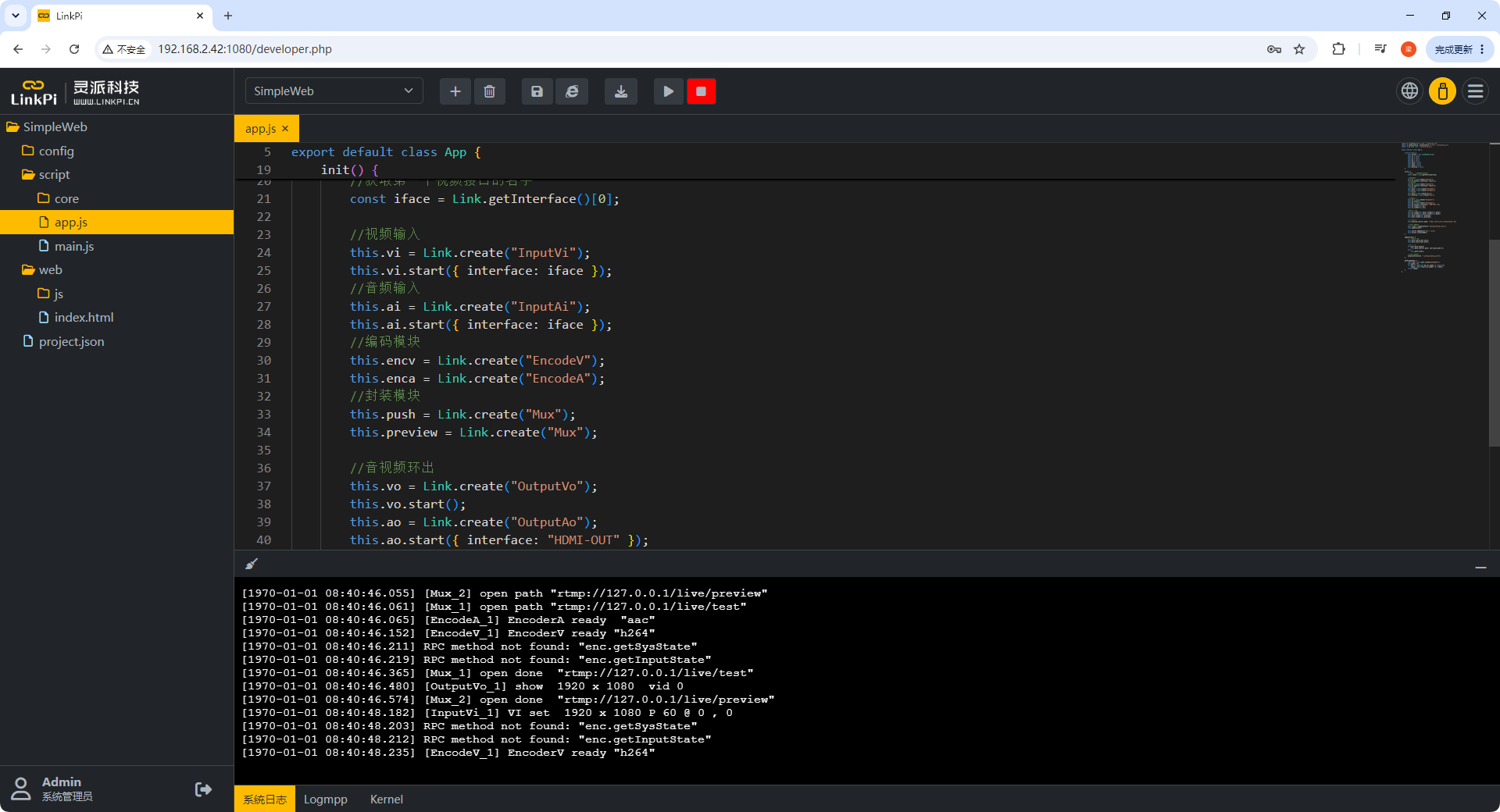Click the globe language icon
The image size is (1500, 812).
1409,91
